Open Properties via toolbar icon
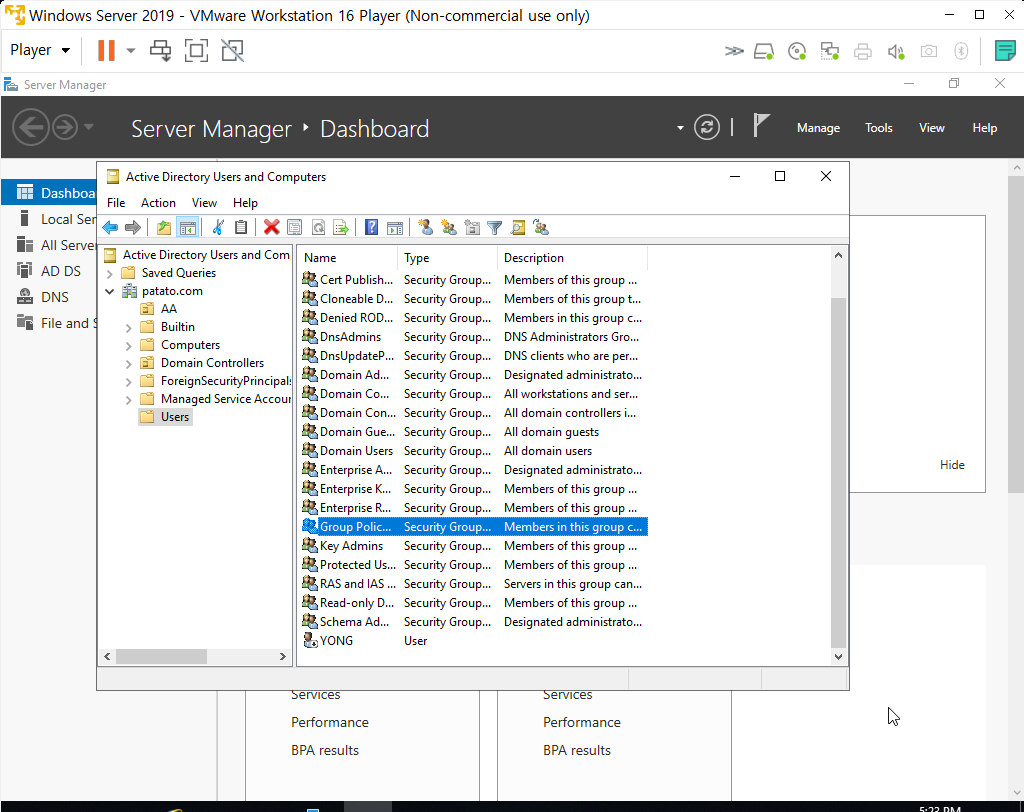 tap(295, 227)
